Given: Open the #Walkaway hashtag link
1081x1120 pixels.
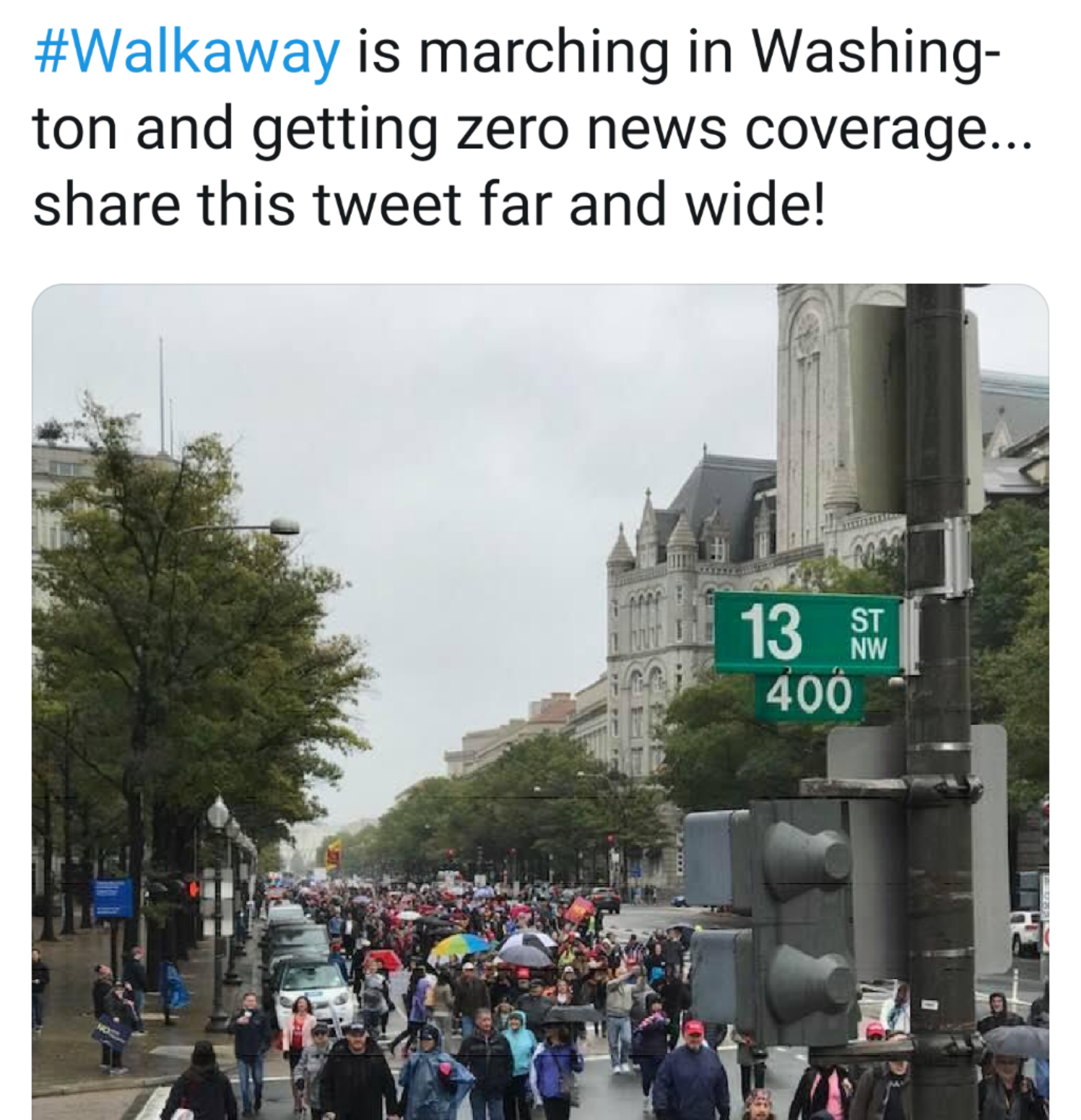Looking at the screenshot, I should click(187, 52).
